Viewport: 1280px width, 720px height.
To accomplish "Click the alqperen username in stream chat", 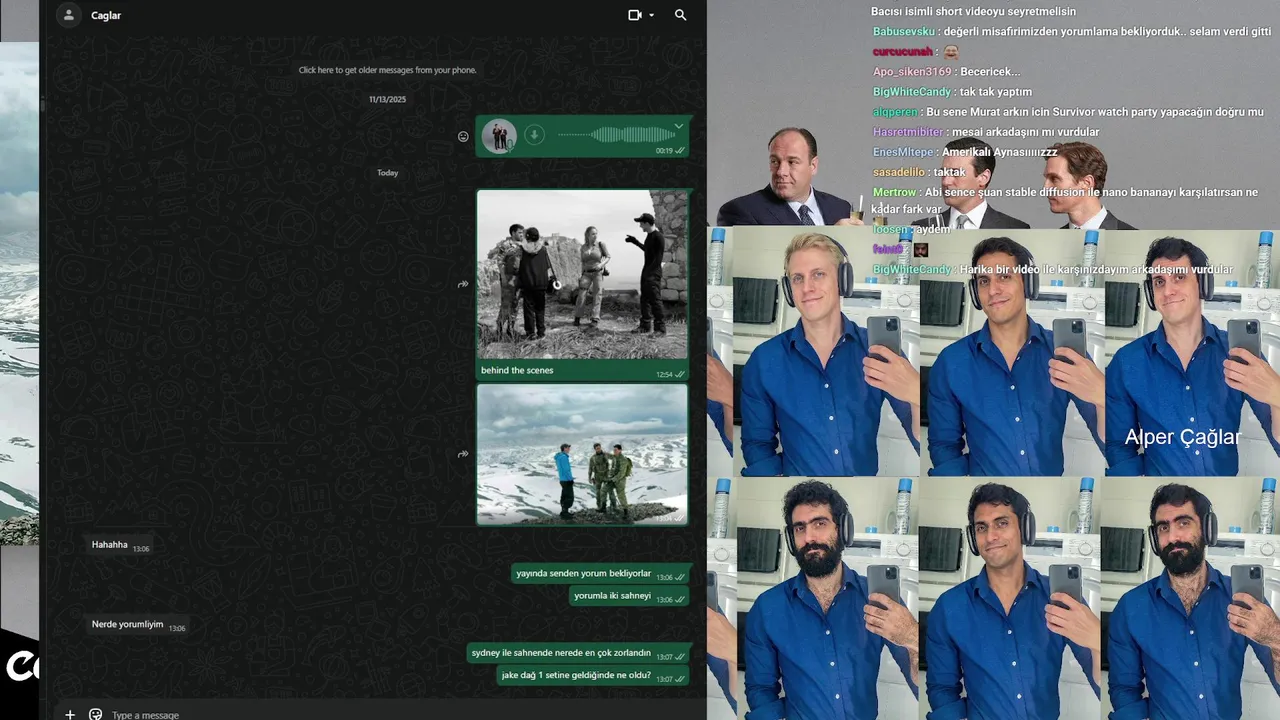I will tap(895, 112).
